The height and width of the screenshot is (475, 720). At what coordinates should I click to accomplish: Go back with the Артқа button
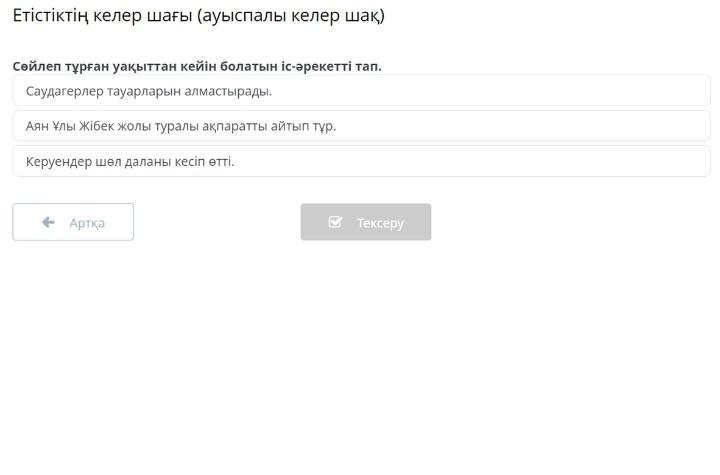73,222
